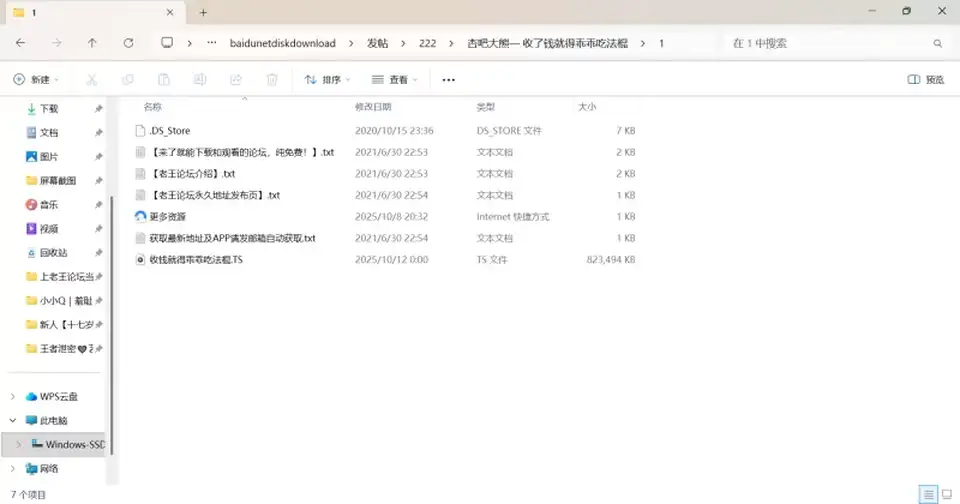Click type cell DS_STORE 文件
The width and height of the screenshot is (960, 504).
coord(509,131)
